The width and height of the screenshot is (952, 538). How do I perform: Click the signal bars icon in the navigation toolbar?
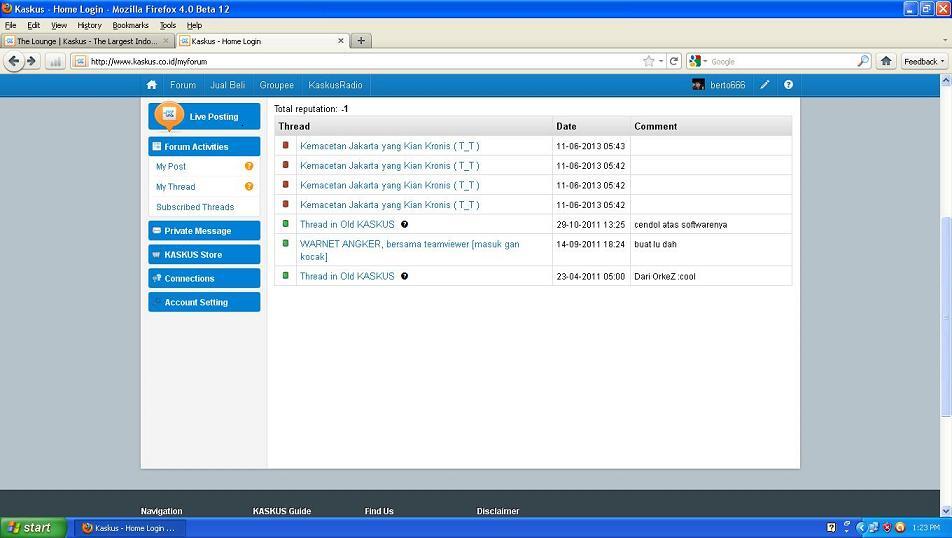coord(55,61)
